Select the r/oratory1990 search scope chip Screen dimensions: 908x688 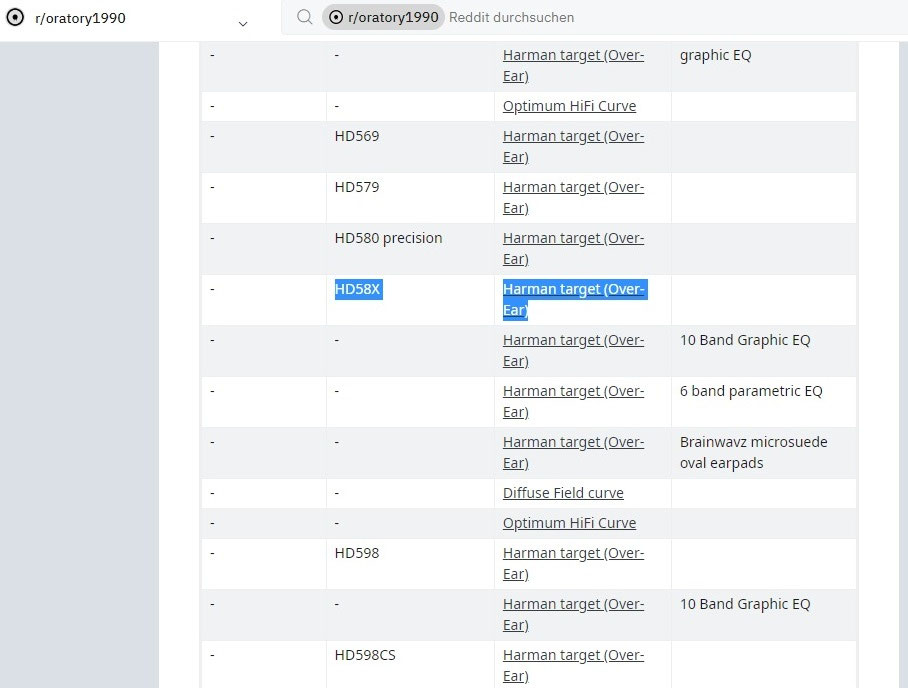coord(383,17)
